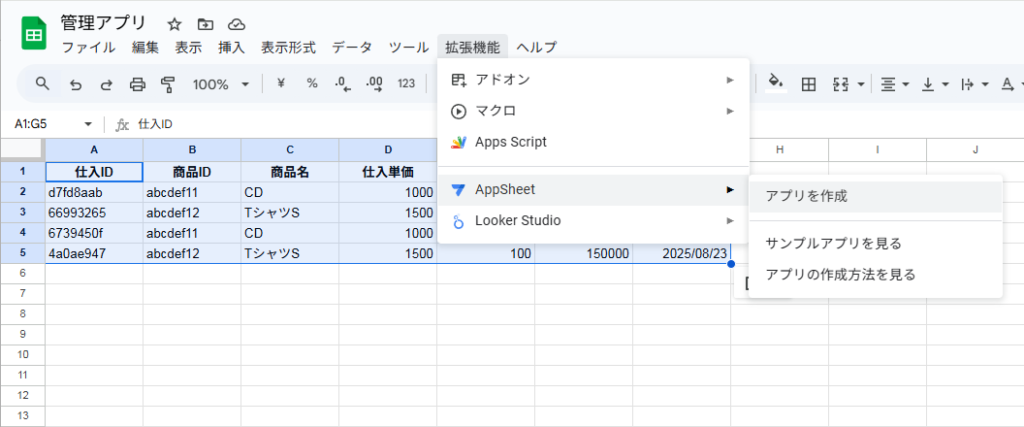This screenshot has height=427, width=1024.
Task: Click the search magnifier in toolbar
Action: click(x=42, y=84)
